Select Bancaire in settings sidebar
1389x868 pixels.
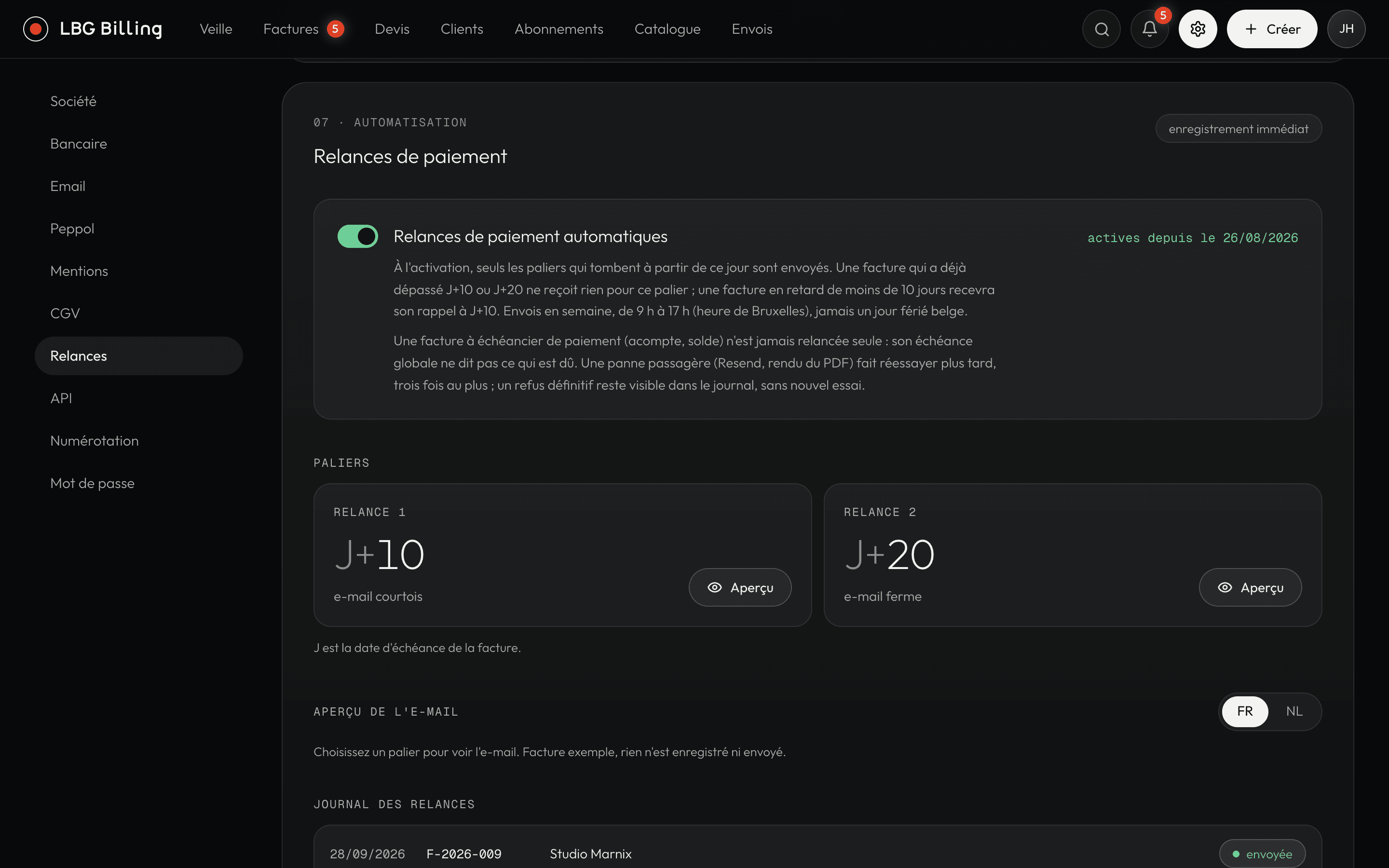[x=138, y=144]
